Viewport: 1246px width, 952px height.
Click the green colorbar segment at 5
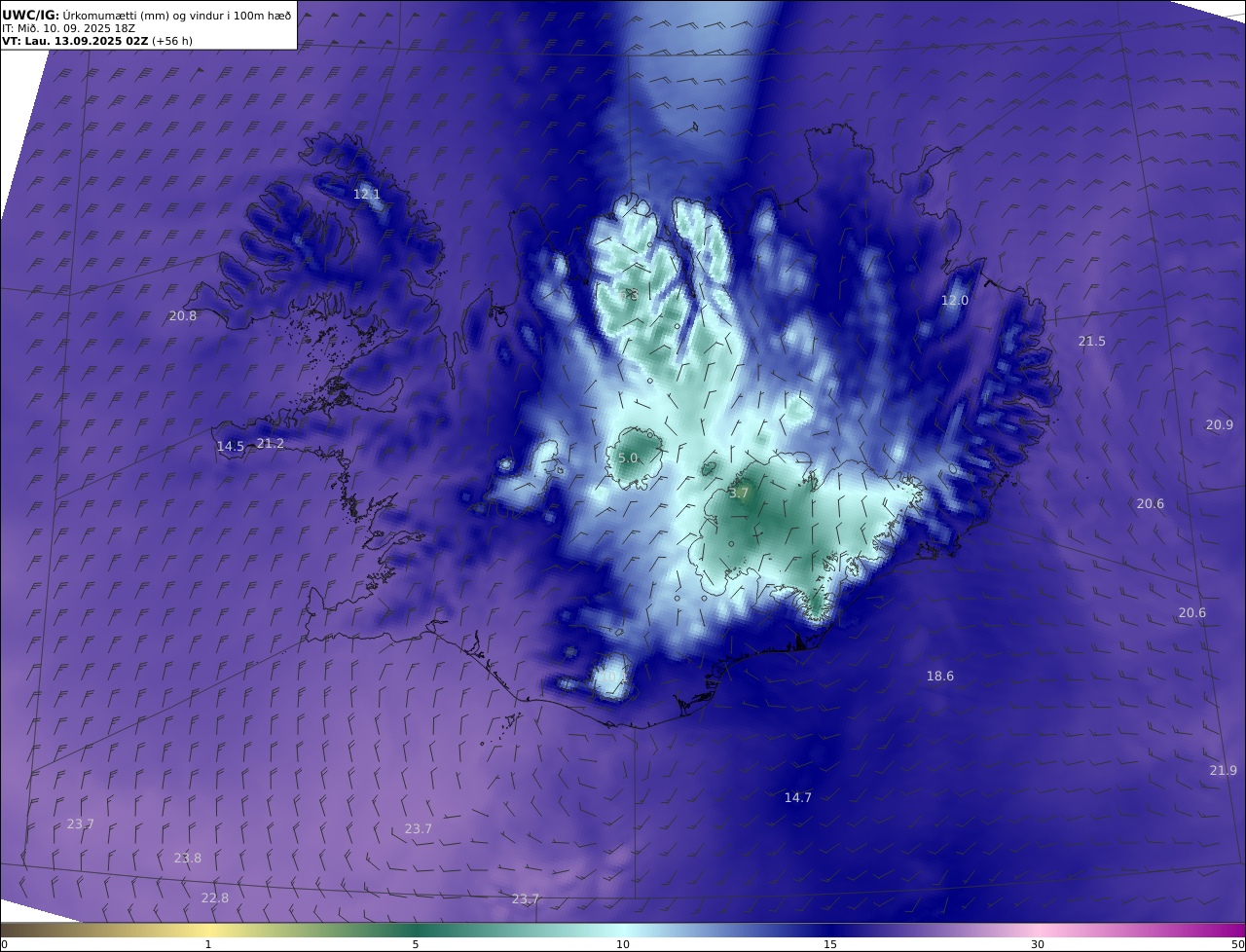click(416, 930)
